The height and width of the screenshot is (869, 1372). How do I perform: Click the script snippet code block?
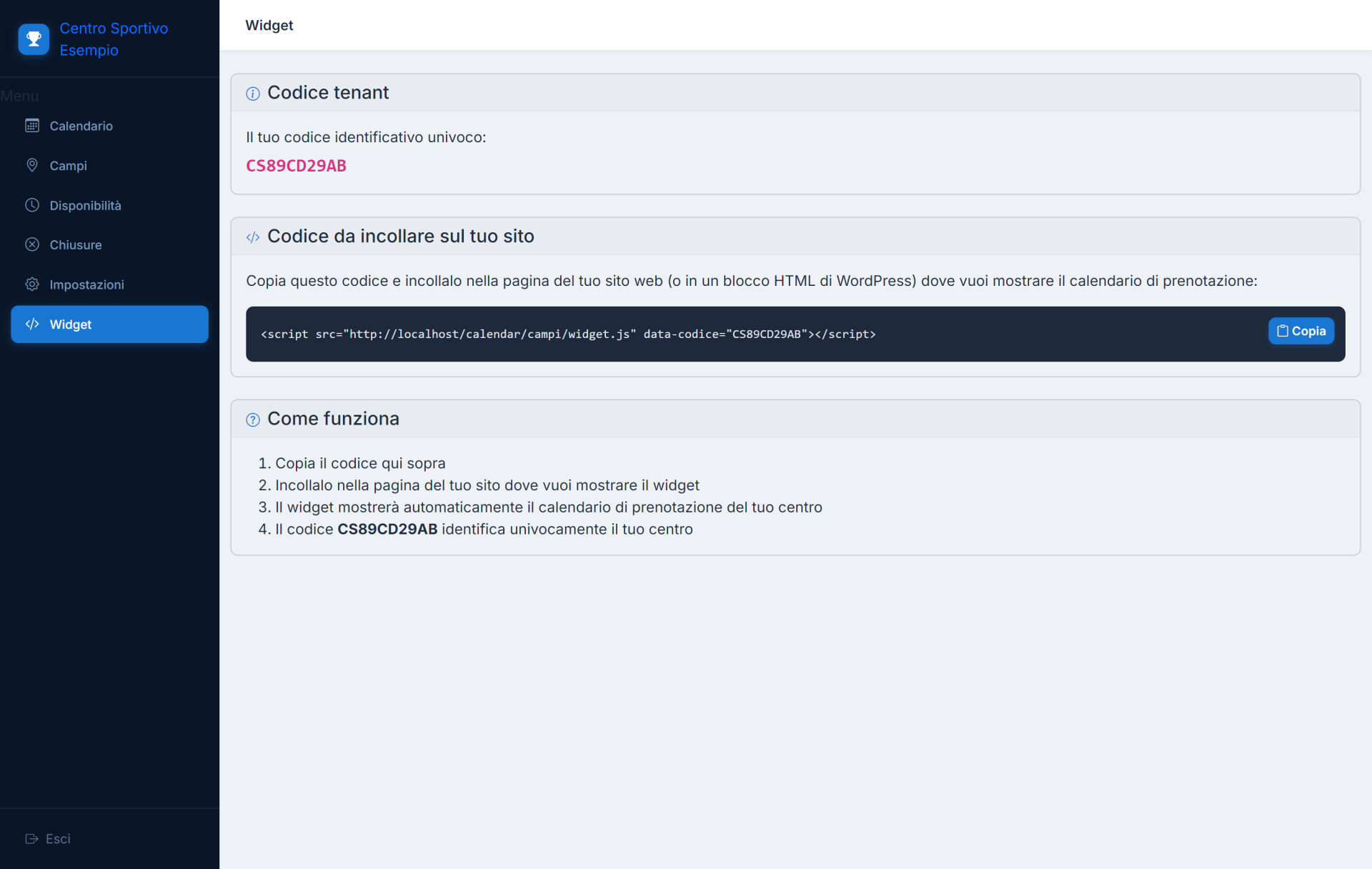click(795, 334)
